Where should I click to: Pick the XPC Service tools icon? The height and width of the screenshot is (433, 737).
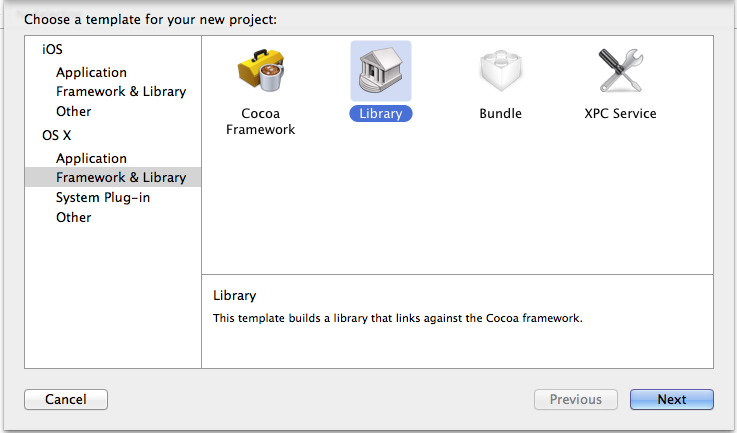tap(620, 71)
